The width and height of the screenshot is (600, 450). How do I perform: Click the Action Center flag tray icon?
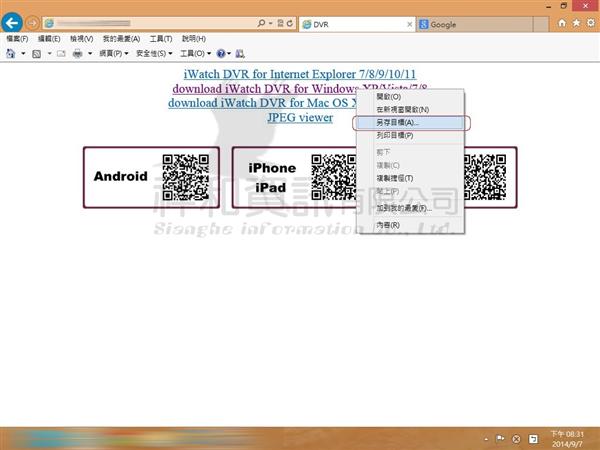coord(499,438)
